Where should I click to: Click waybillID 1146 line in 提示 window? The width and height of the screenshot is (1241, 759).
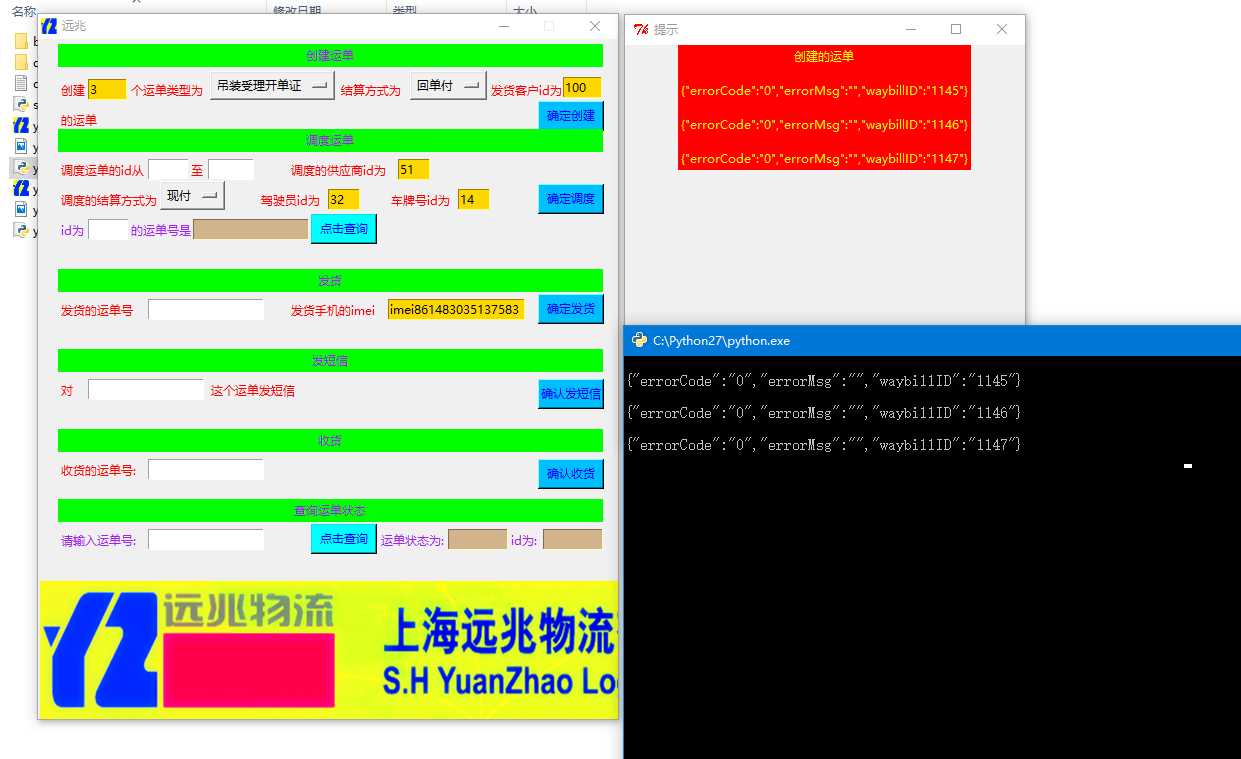824,125
